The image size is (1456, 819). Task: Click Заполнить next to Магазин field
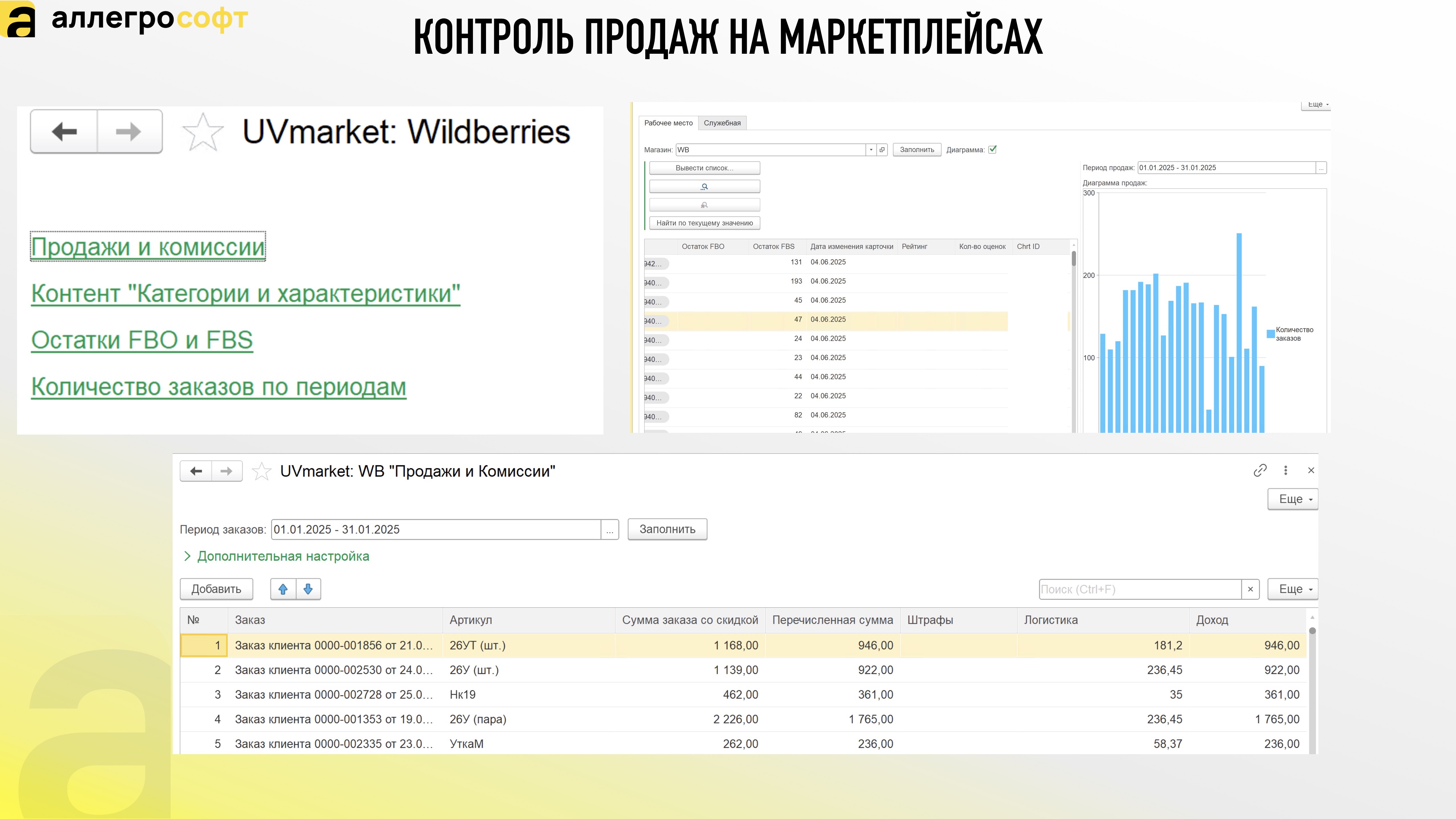coord(917,150)
